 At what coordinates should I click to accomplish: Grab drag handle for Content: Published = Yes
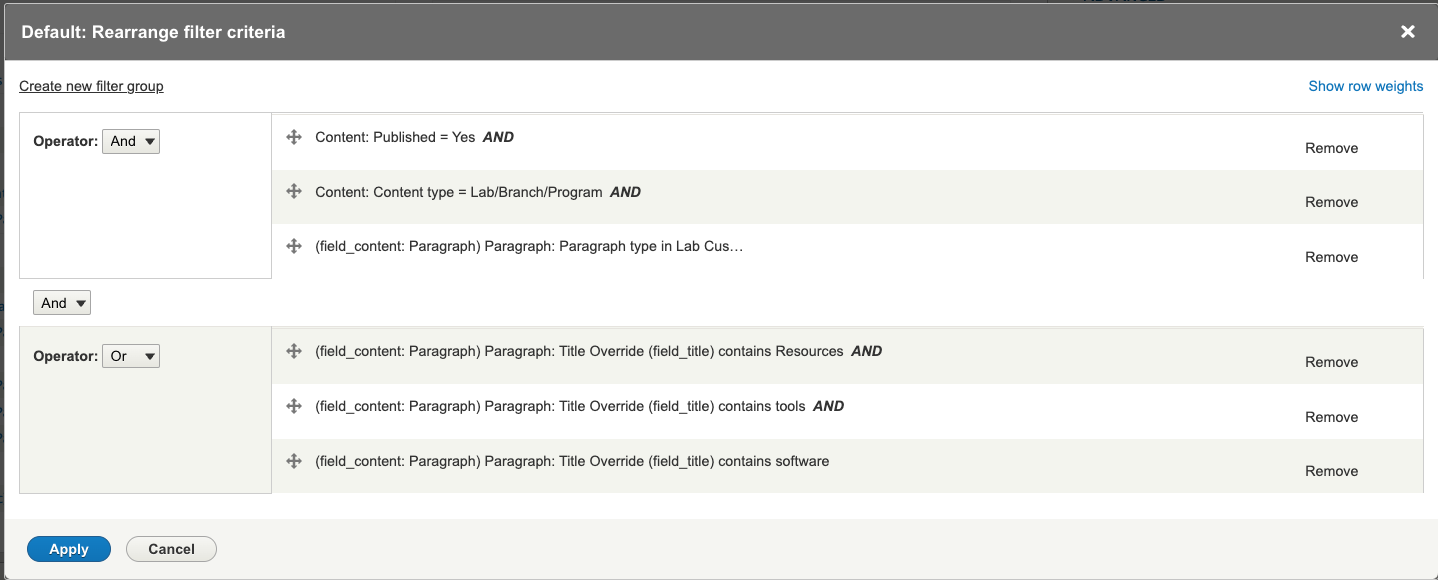pos(294,137)
